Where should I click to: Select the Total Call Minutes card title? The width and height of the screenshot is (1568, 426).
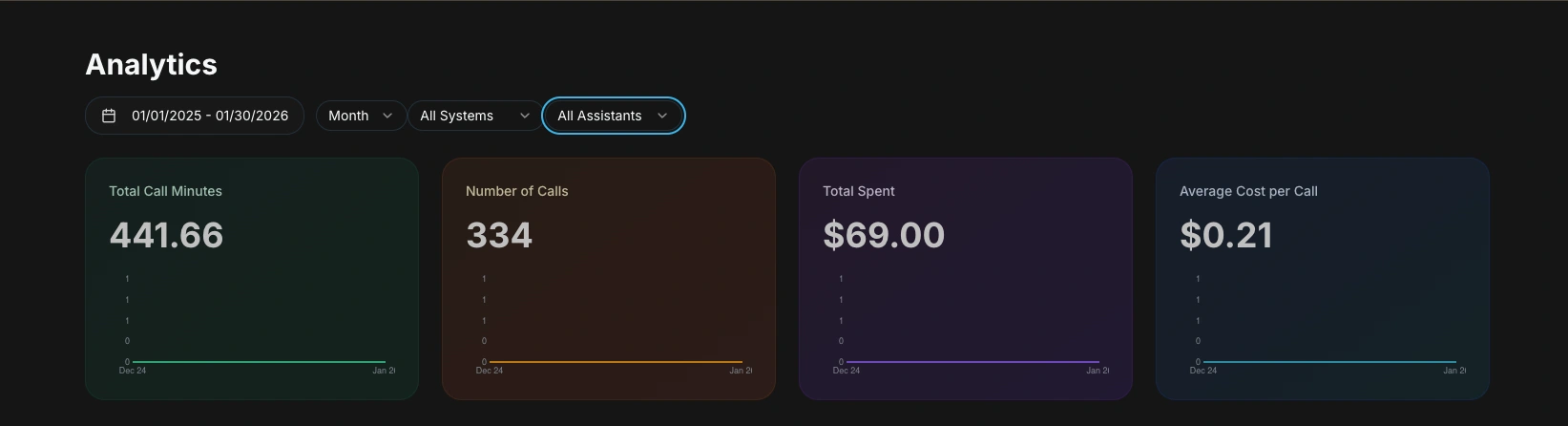pos(165,191)
